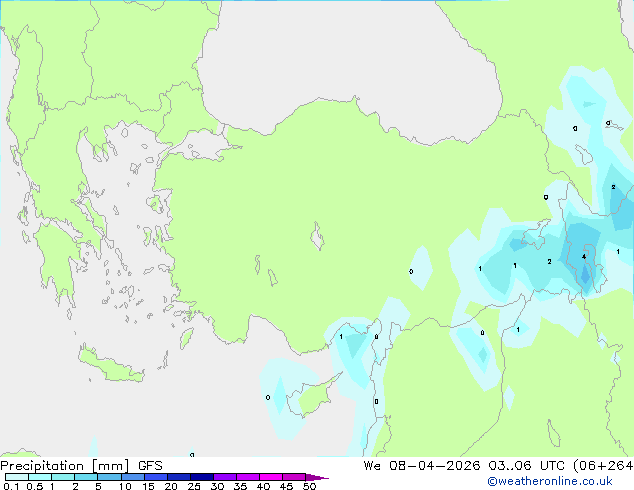This screenshot has width=634, height=490.
Task: Pick the legend swatch for 10–15 mm
Action: (x=133, y=477)
